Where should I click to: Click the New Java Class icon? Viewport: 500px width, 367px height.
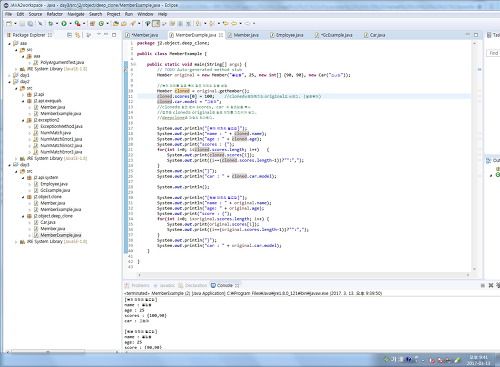(101, 23)
